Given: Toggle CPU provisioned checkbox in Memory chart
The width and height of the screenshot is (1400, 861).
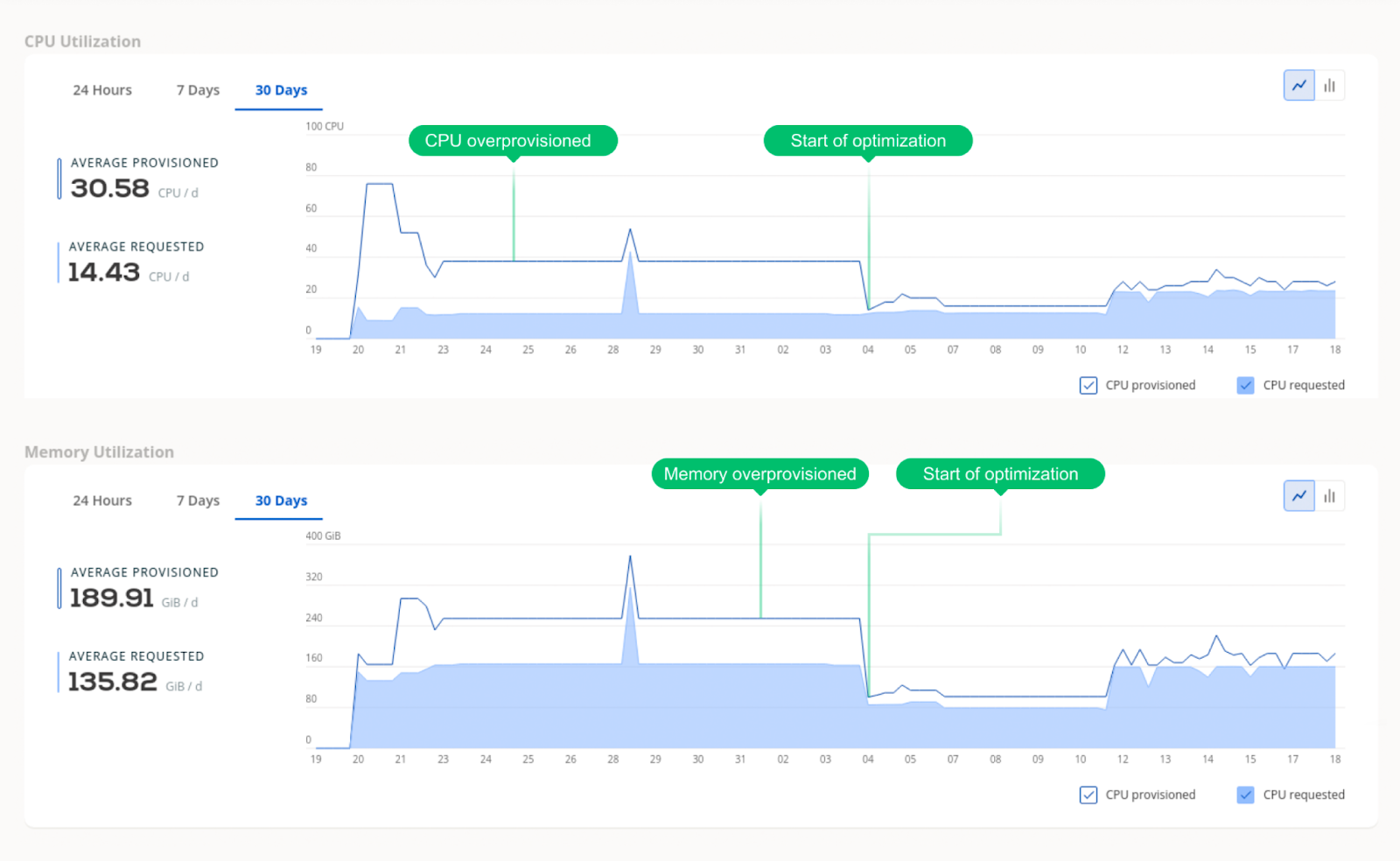Looking at the screenshot, I should [x=1088, y=794].
